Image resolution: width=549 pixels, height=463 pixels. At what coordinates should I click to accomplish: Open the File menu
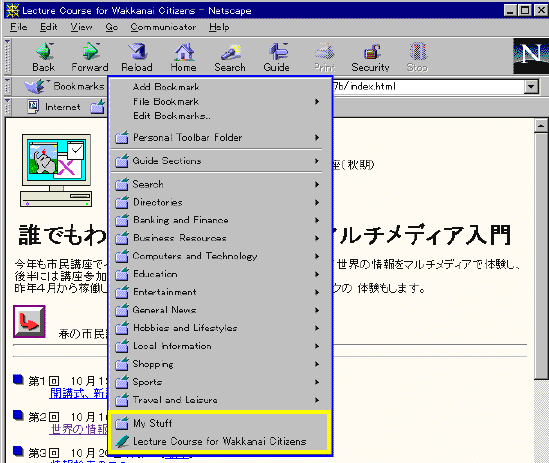tap(19, 27)
